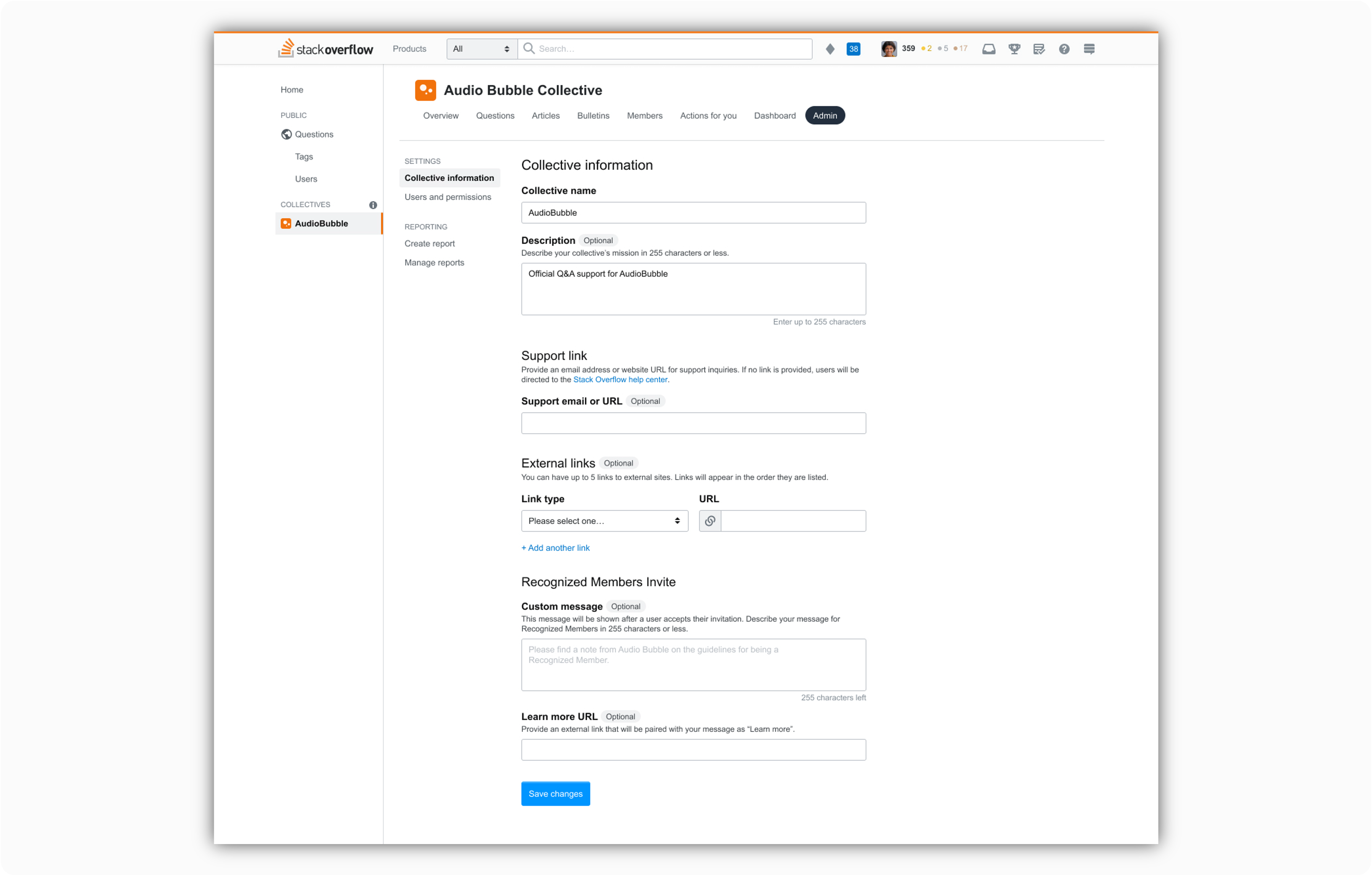Click the link icon in URL field
Image resolution: width=1372 pixels, height=875 pixels.
[x=710, y=521]
